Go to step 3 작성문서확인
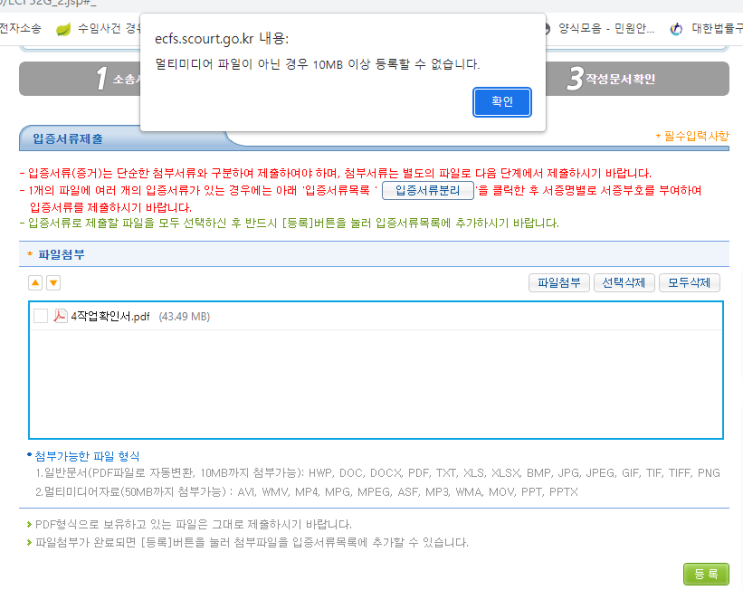Image resolution: width=743 pixels, height=590 pixels. [611, 79]
